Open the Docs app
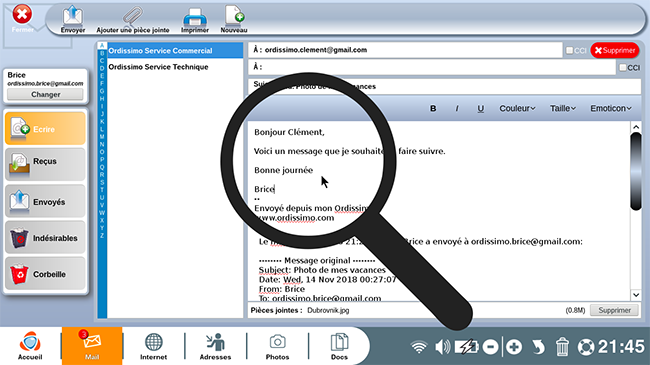 click(339, 346)
